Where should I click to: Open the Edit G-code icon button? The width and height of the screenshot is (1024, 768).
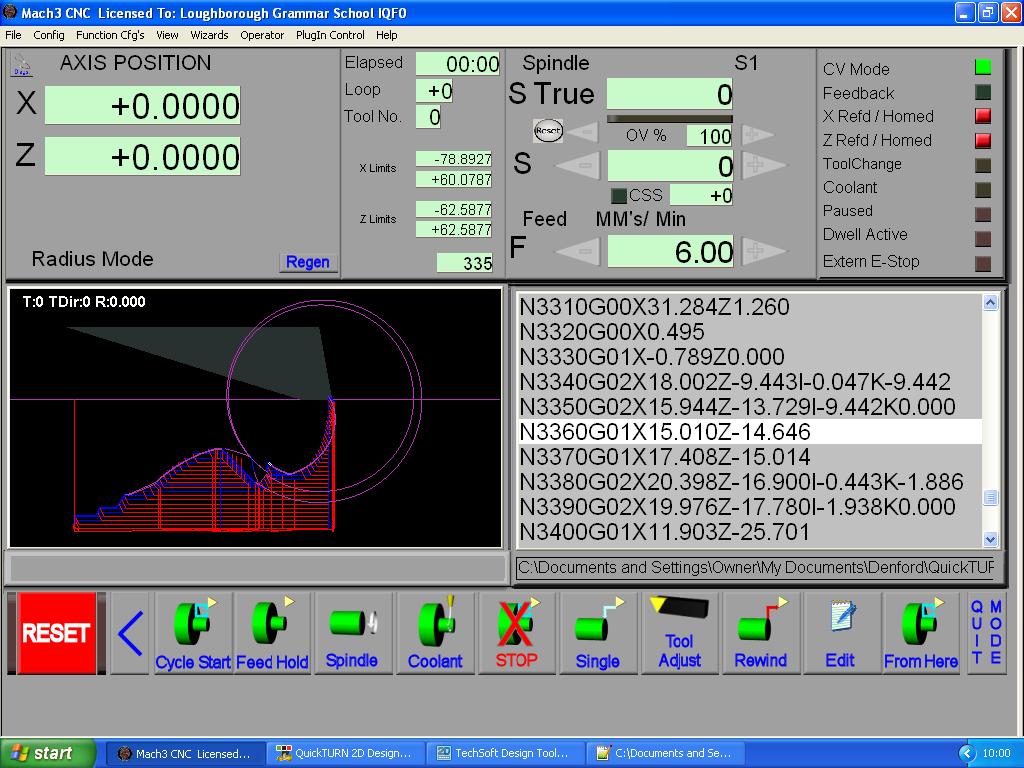click(x=840, y=633)
